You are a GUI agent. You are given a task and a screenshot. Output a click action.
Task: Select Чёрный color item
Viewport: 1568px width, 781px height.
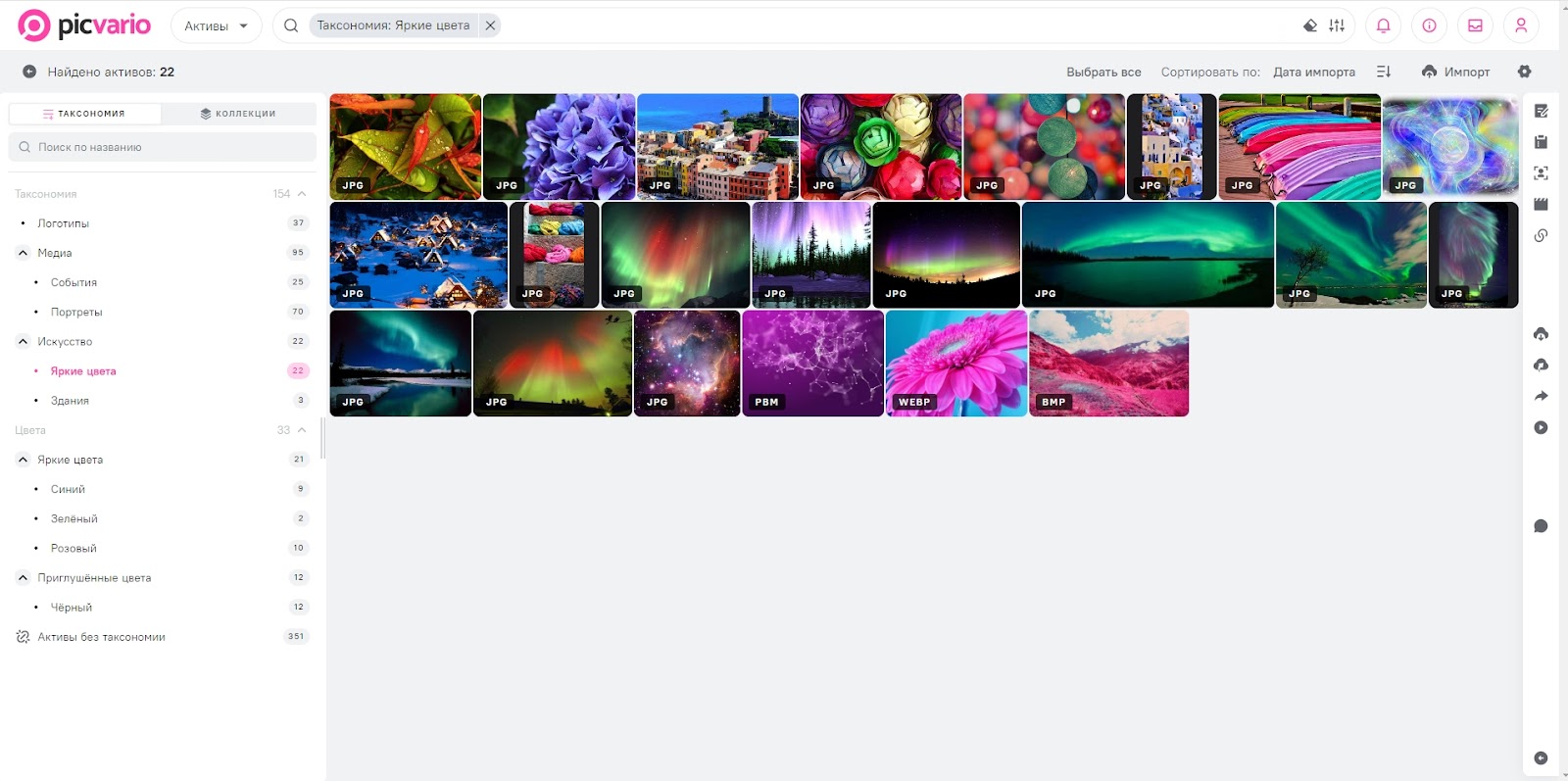[x=72, y=608]
